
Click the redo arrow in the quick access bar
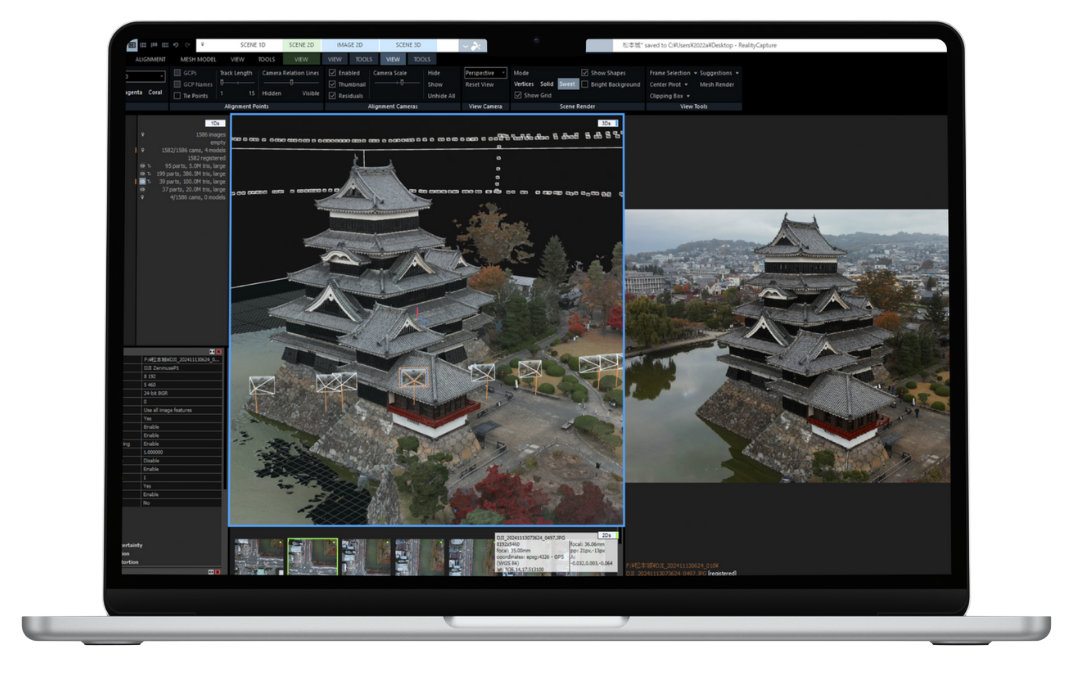click(187, 45)
